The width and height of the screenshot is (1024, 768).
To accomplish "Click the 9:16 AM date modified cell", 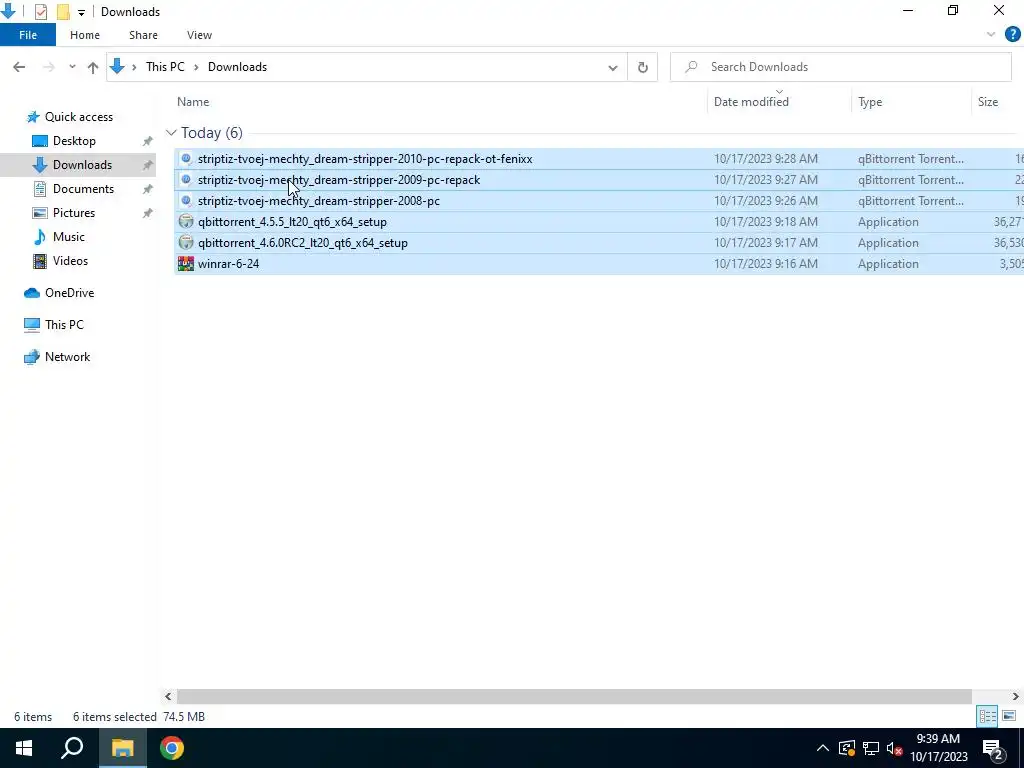I will 765,264.
